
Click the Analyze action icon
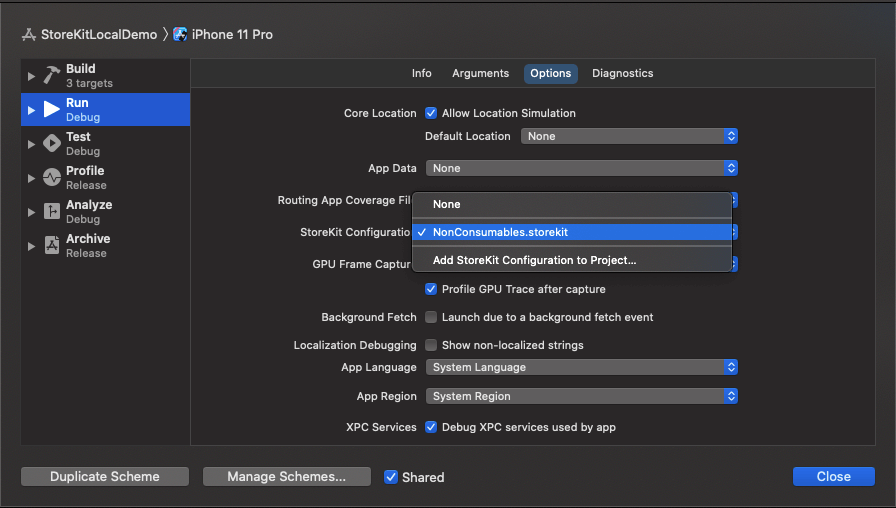pos(52,212)
